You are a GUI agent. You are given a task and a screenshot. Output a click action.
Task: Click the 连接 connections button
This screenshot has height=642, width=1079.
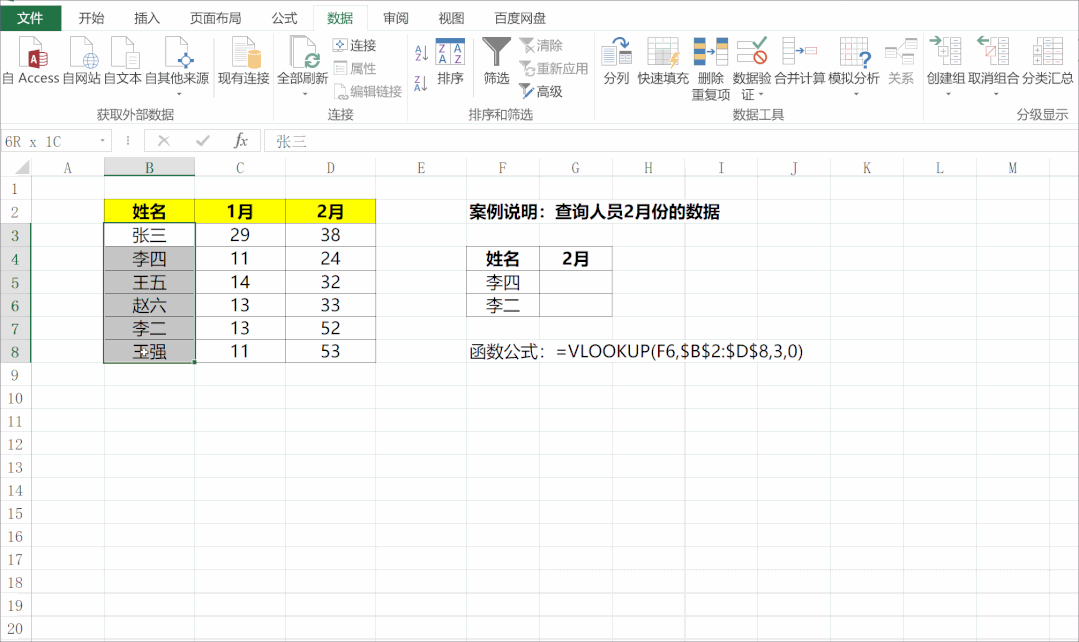click(x=354, y=45)
